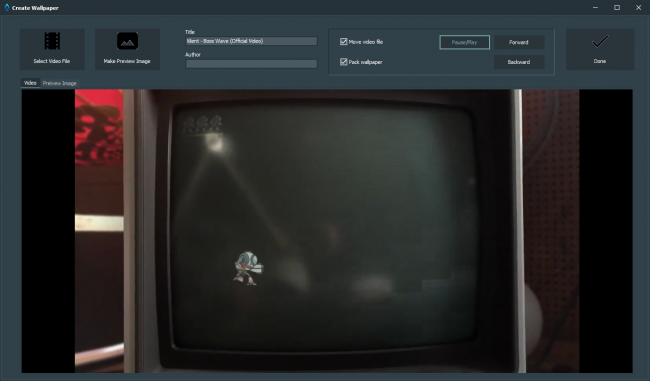This screenshot has height=381, width=650.
Task: Close the Create Wallpaper window
Action: click(638, 7)
